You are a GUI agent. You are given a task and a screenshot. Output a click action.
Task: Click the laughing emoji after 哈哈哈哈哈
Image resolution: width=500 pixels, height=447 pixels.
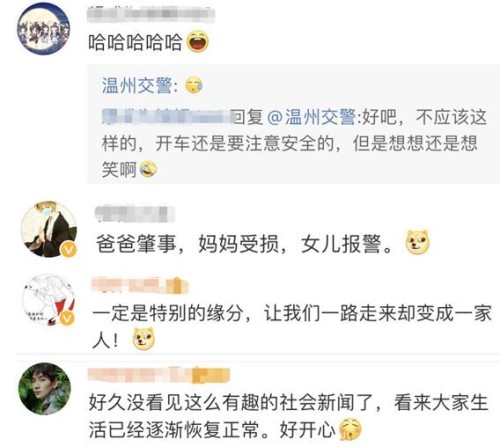198,41
